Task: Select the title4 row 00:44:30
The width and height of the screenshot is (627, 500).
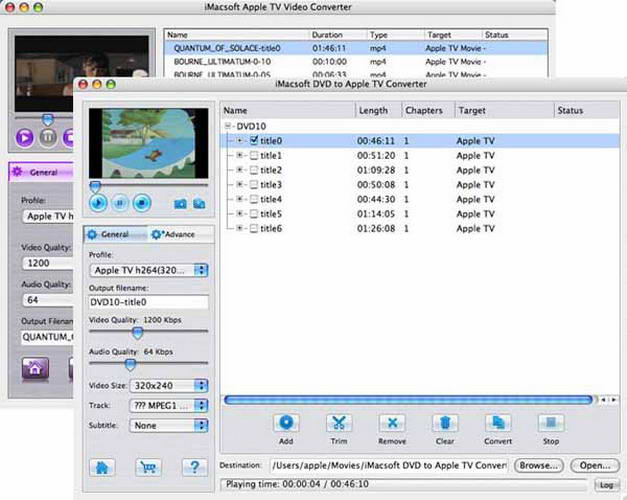Action: (x=420, y=199)
